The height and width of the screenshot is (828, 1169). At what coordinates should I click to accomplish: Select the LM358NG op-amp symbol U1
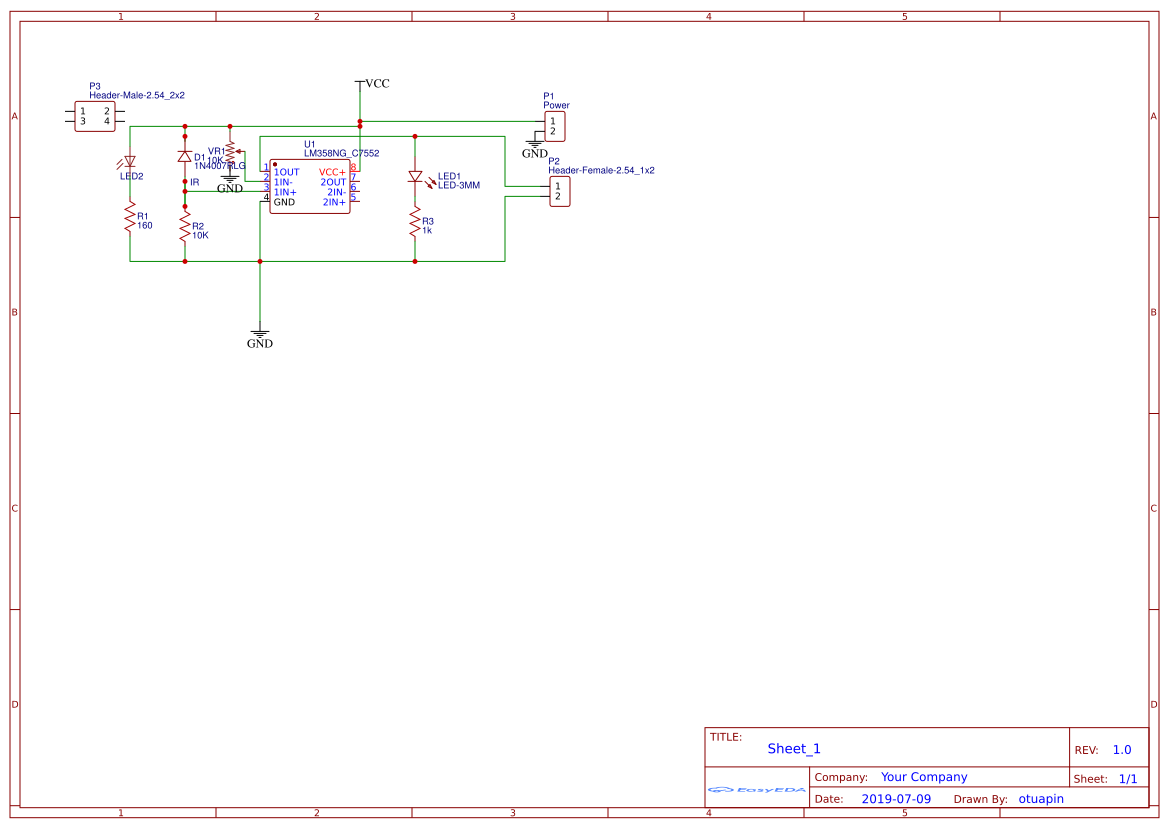310,188
